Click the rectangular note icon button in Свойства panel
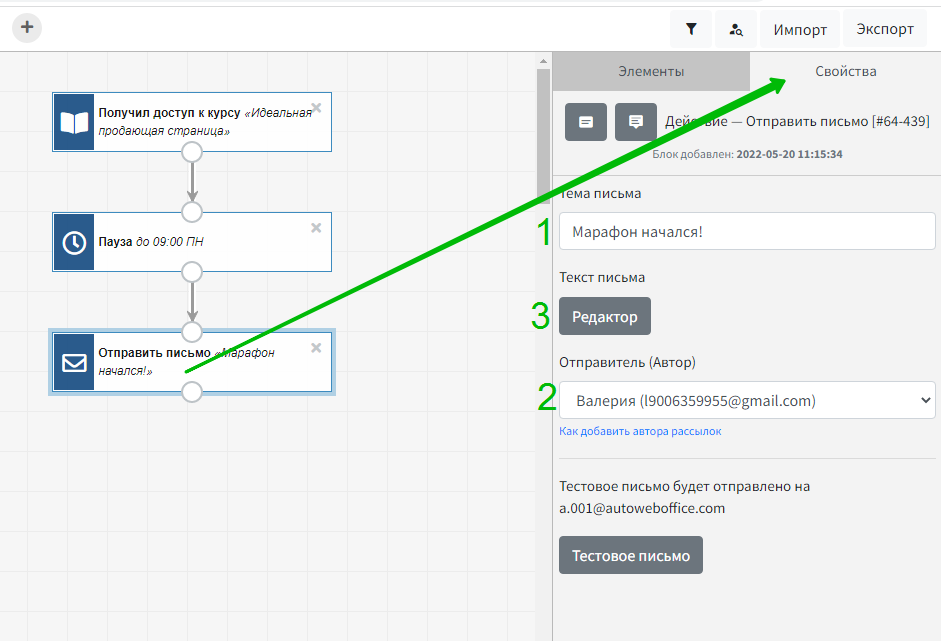The width and height of the screenshot is (941, 641). (586, 122)
